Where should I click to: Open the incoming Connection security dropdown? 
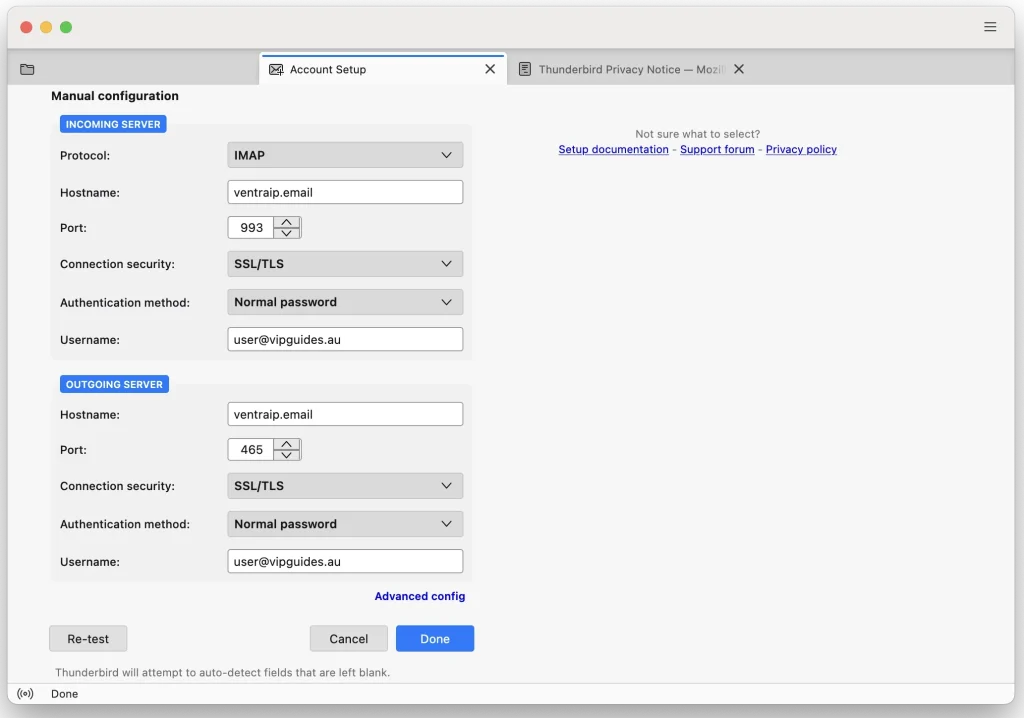pos(344,263)
